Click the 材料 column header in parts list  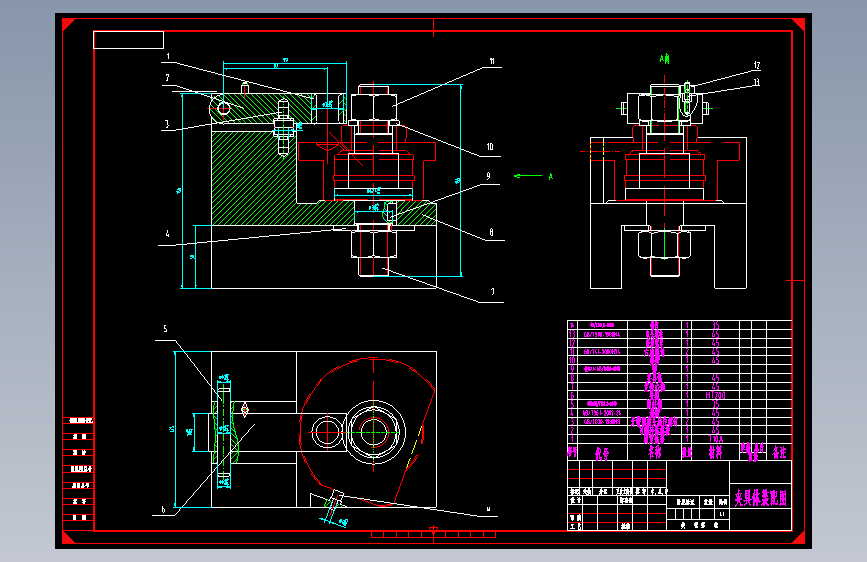coord(715,452)
